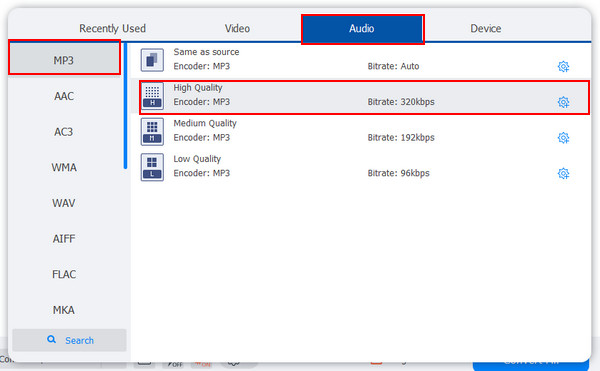Viewport: 600px width, 371px height.
Task: Click the Bitrate: 96kbps value
Action: pos(398,173)
